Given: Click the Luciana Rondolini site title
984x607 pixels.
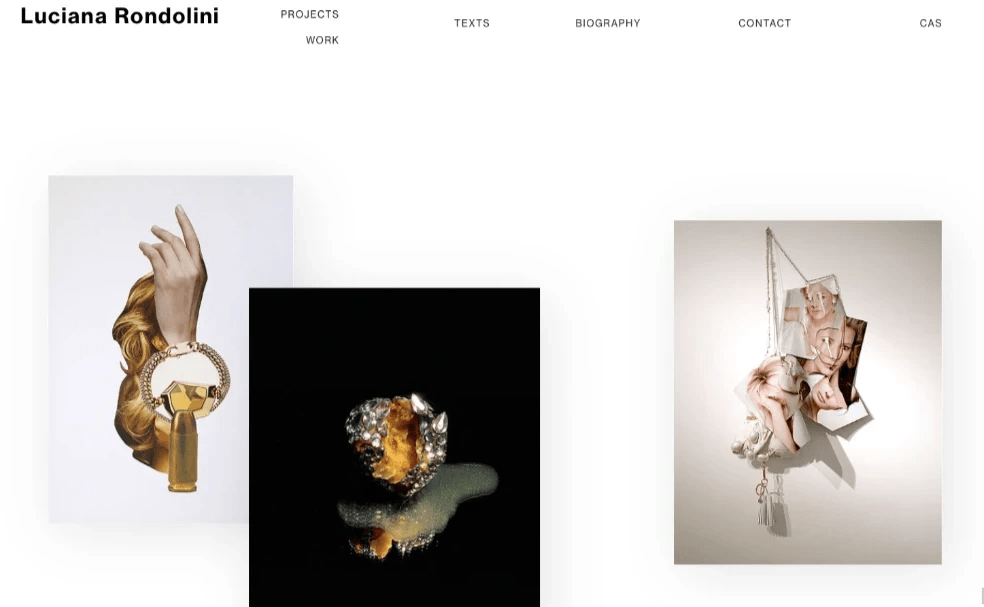Looking at the screenshot, I should [x=119, y=16].
